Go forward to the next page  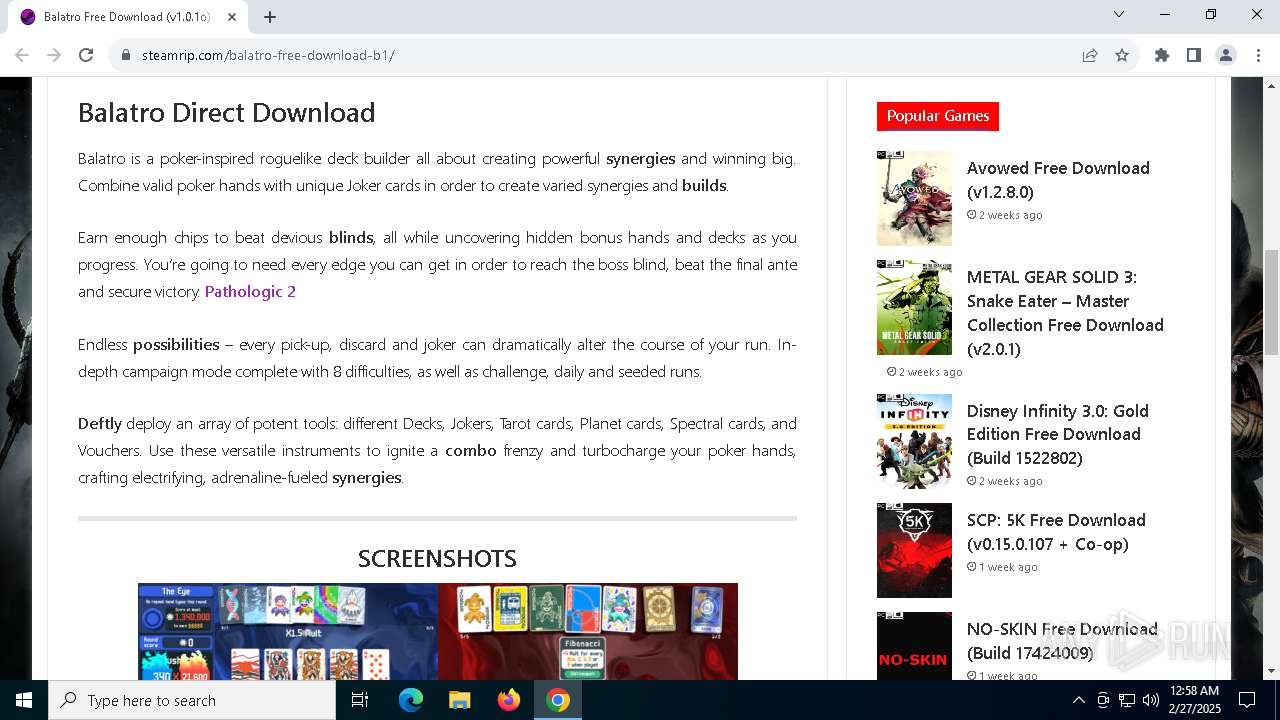[54, 55]
